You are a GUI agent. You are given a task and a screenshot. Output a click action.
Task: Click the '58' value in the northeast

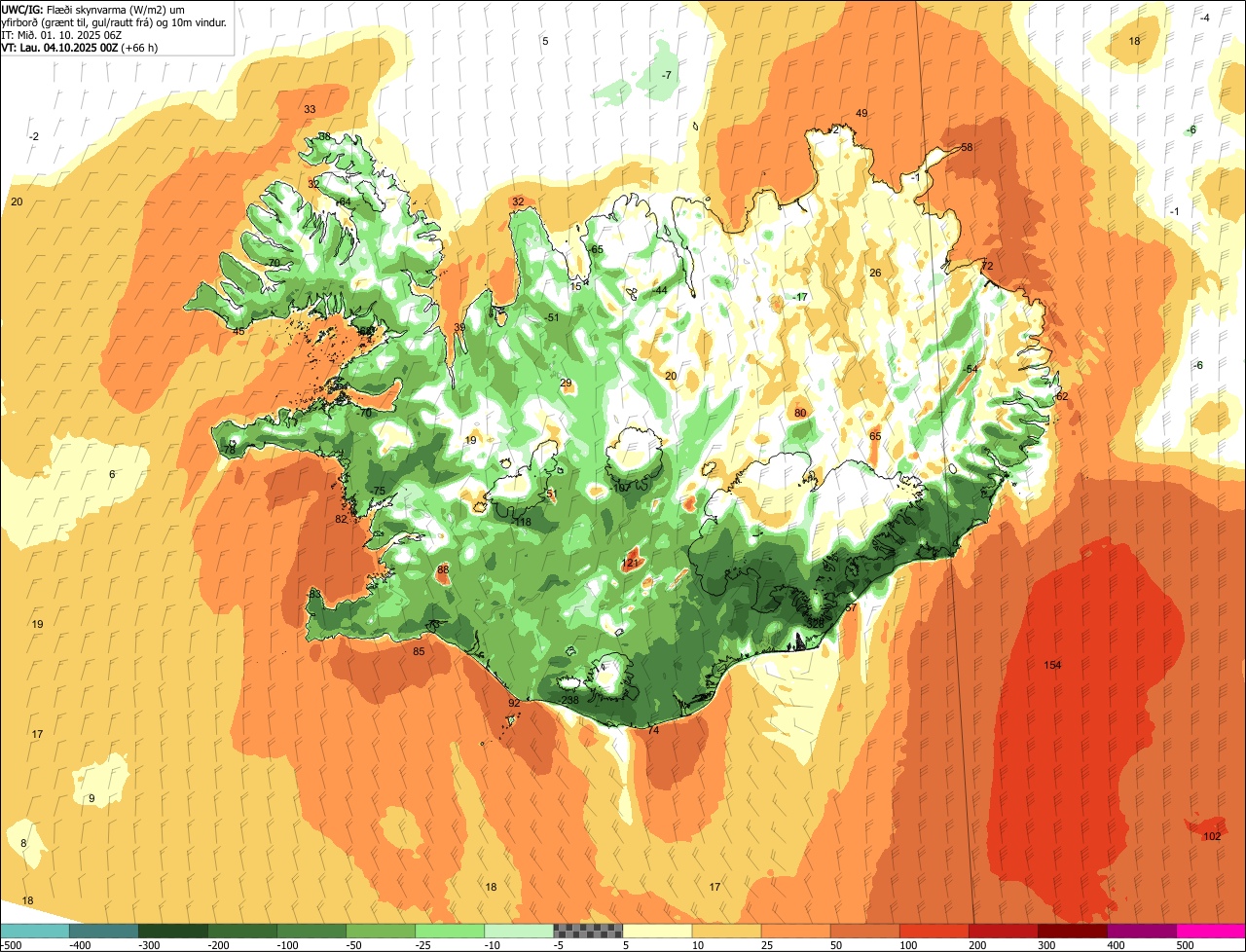[x=967, y=147]
